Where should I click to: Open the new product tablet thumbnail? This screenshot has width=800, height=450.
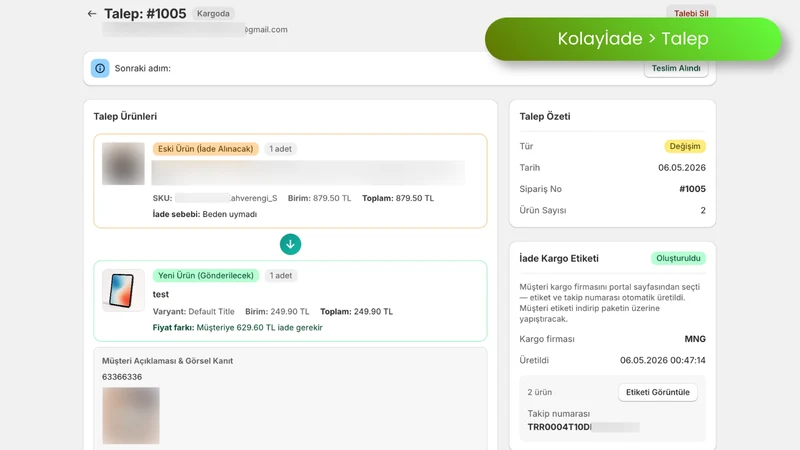tap(123, 290)
